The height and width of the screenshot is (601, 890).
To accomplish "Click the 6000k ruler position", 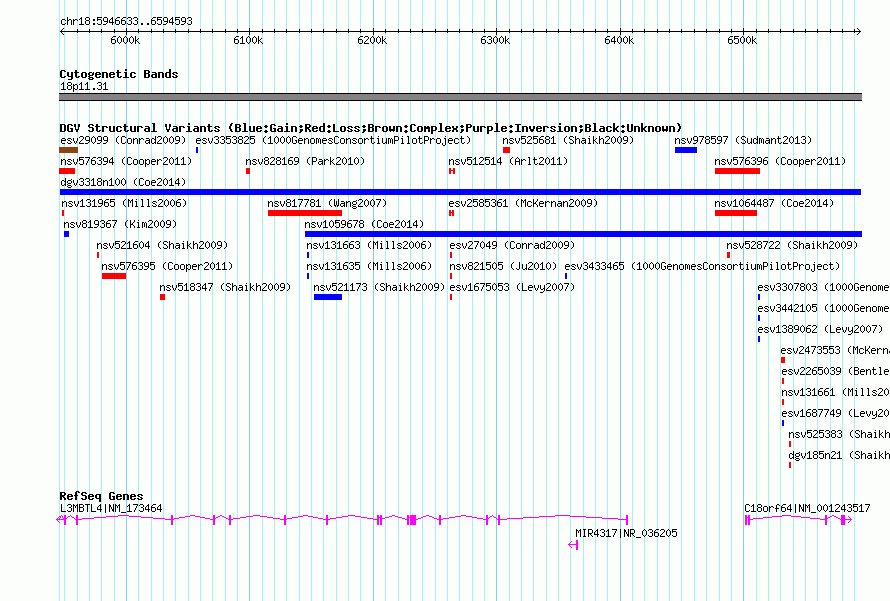I will pos(125,40).
